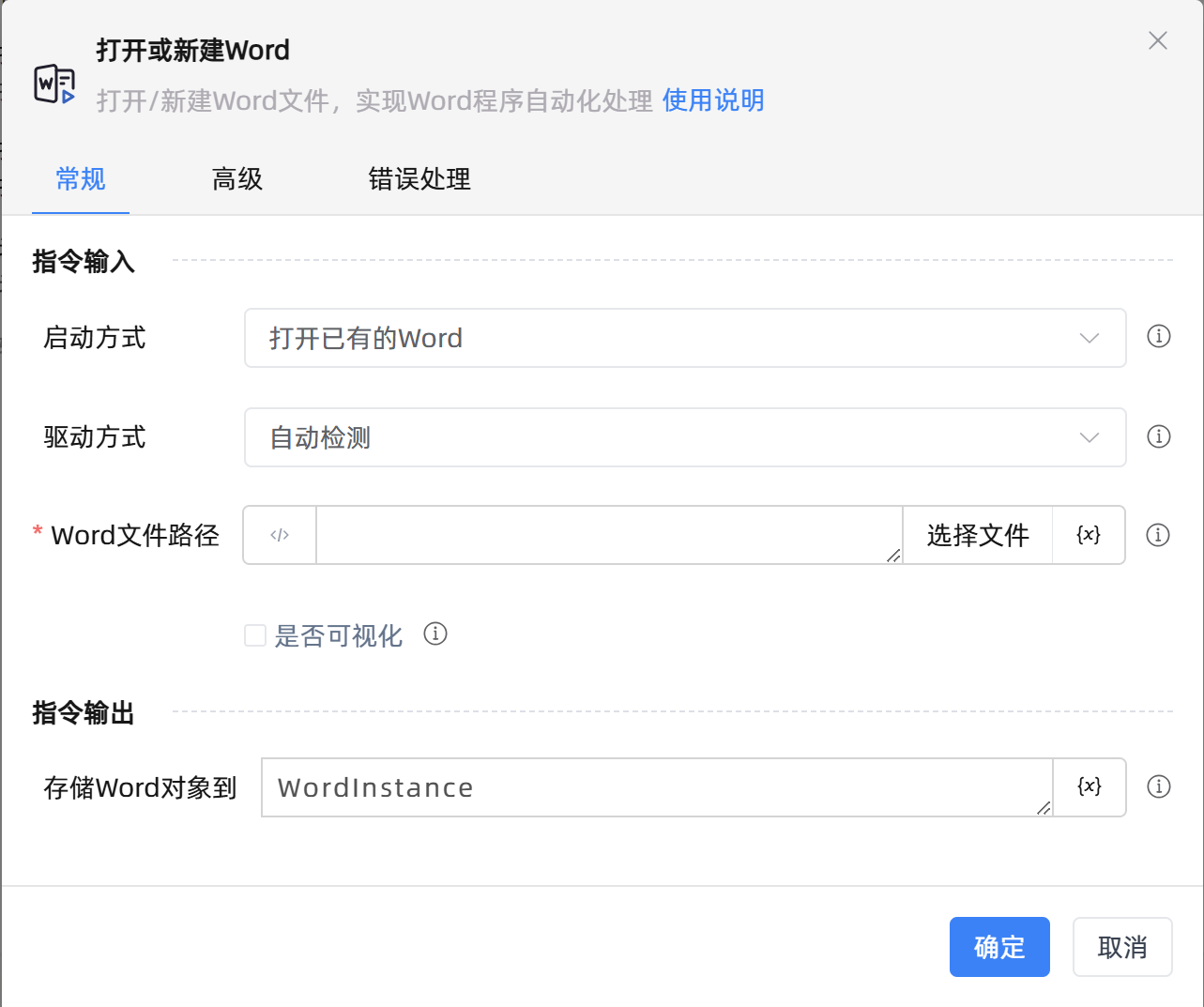The height and width of the screenshot is (1007, 1204).
Task: Switch to the 常规 tab
Action: [81, 178]
